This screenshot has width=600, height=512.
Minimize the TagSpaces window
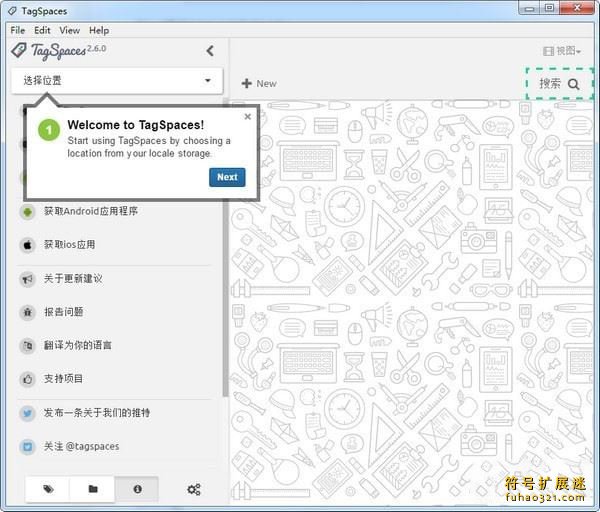[x=530, y=8]
